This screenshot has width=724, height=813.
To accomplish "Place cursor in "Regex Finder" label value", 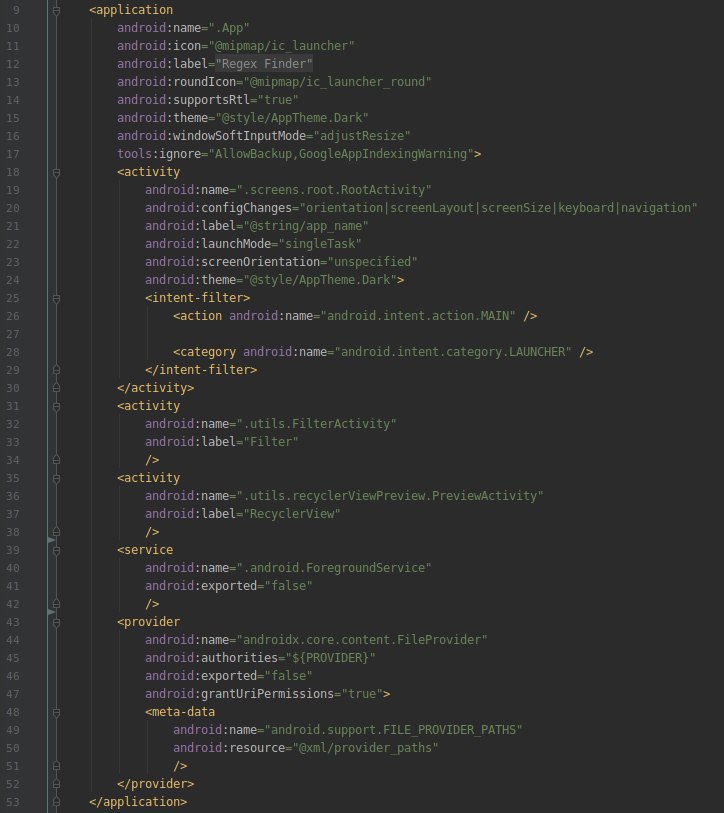I will pos(264,64).
